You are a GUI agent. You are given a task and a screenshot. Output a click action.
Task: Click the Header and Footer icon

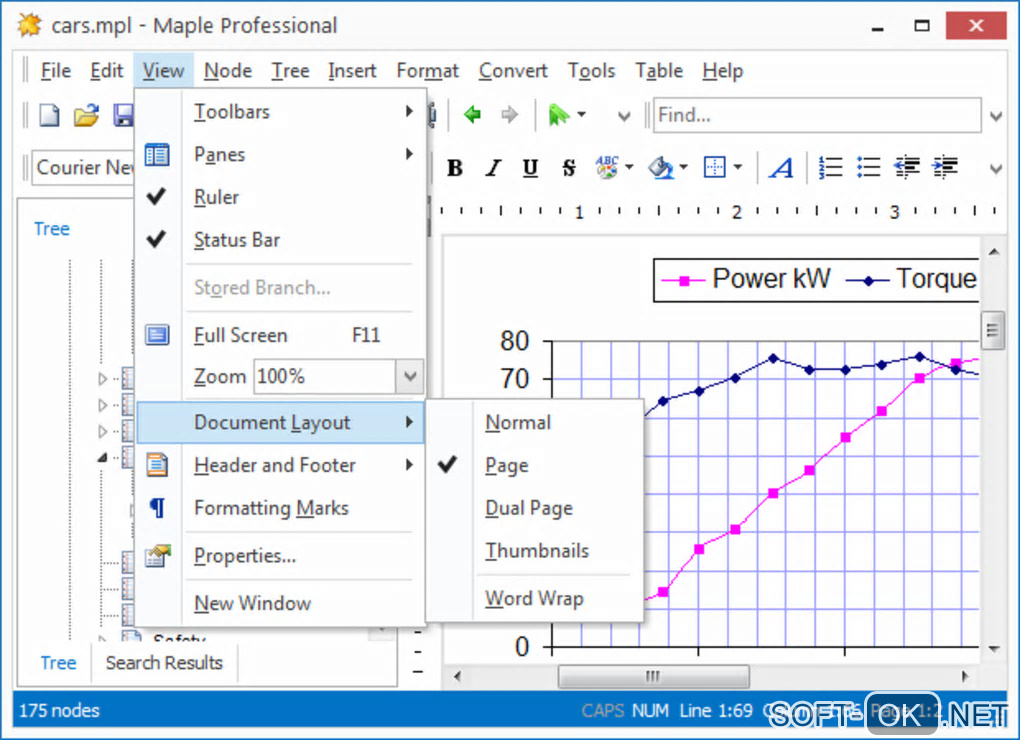click(x=157, y=464)
